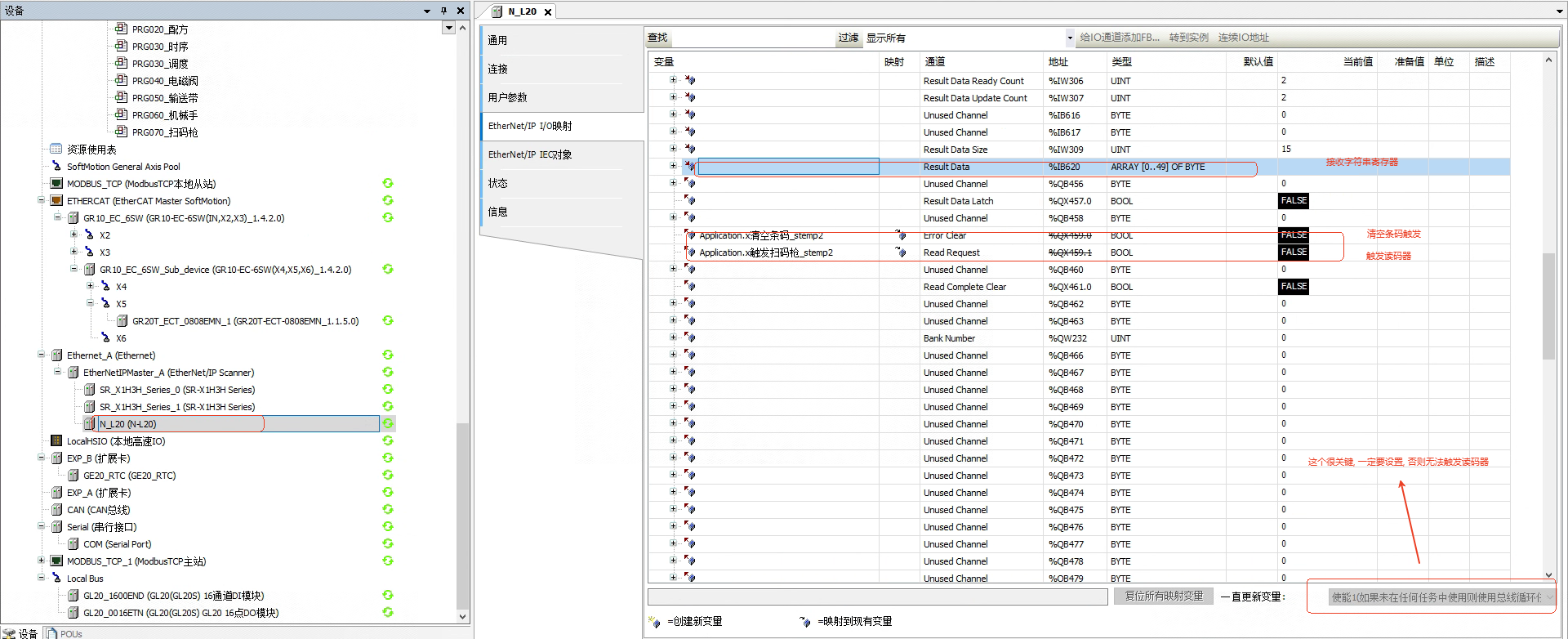Click the SoftMotion General Axis Pool icon

click(x=56, y=166)
